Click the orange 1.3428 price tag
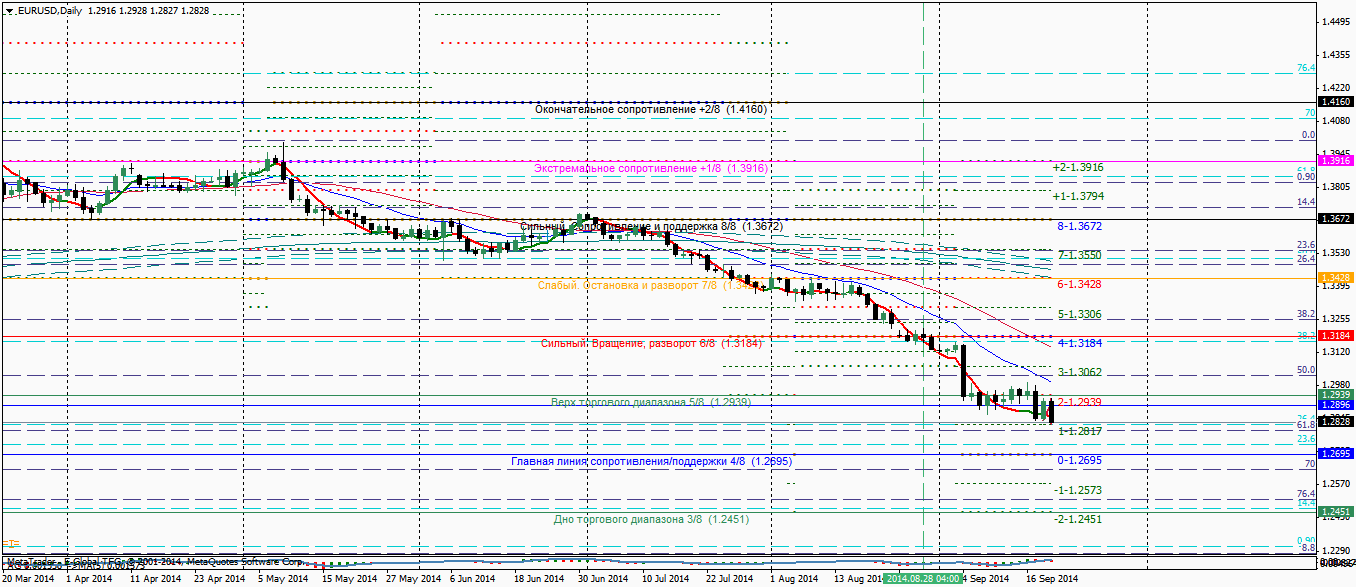This screenshot has width=1356, height=587. pos(1336,277)
